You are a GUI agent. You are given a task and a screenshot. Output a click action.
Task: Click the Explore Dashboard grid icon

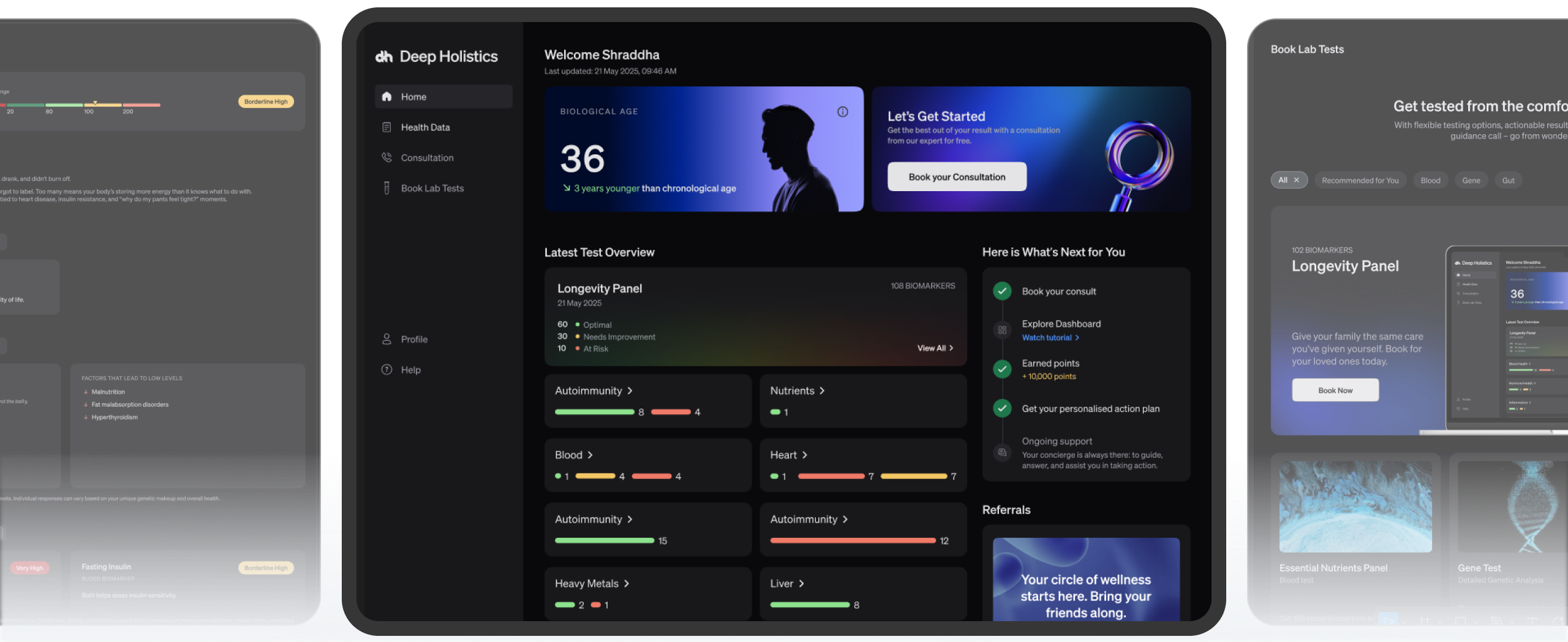1002,330
